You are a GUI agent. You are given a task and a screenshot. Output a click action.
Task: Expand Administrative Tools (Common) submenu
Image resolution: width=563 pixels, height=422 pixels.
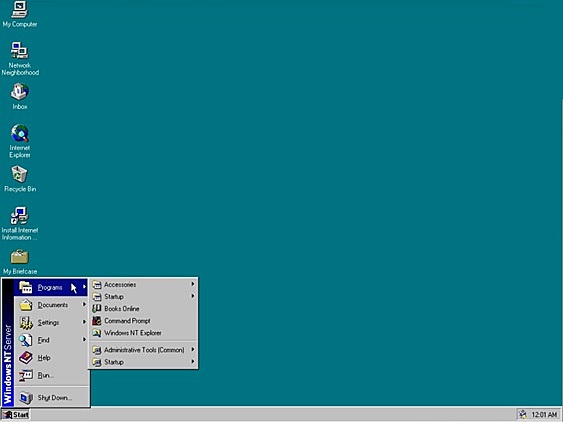coord(143,350)
